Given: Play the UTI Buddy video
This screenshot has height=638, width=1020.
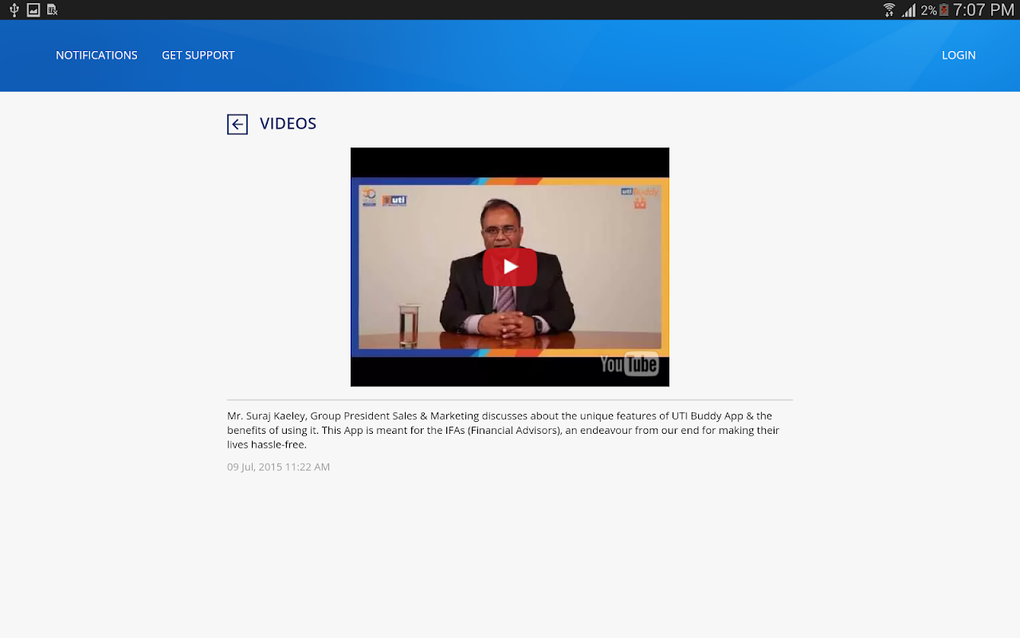Looking at the screenshot, I should click(x=509, y=267).
